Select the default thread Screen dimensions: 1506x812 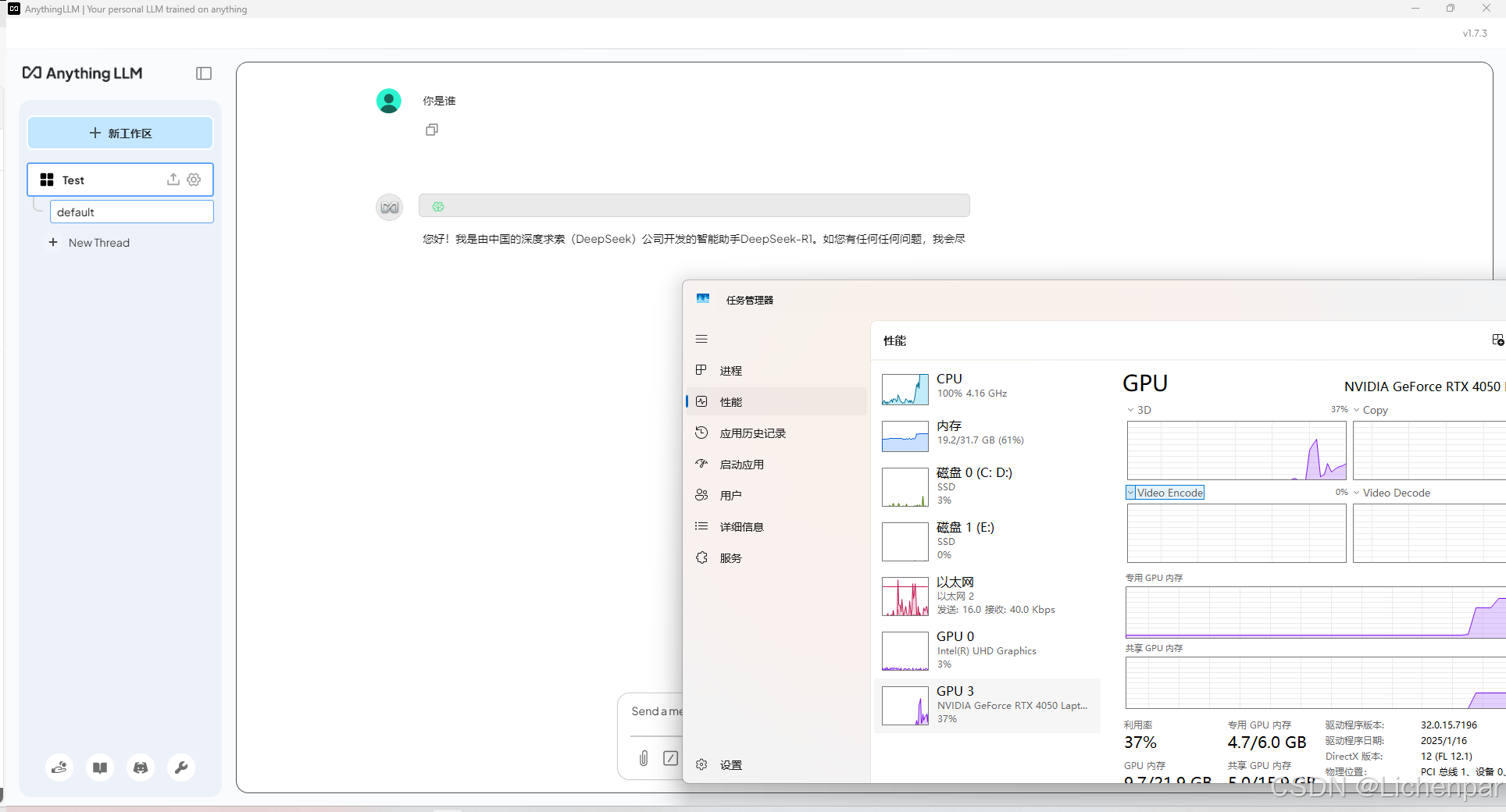pyautogui.click(x=132, y=212)
